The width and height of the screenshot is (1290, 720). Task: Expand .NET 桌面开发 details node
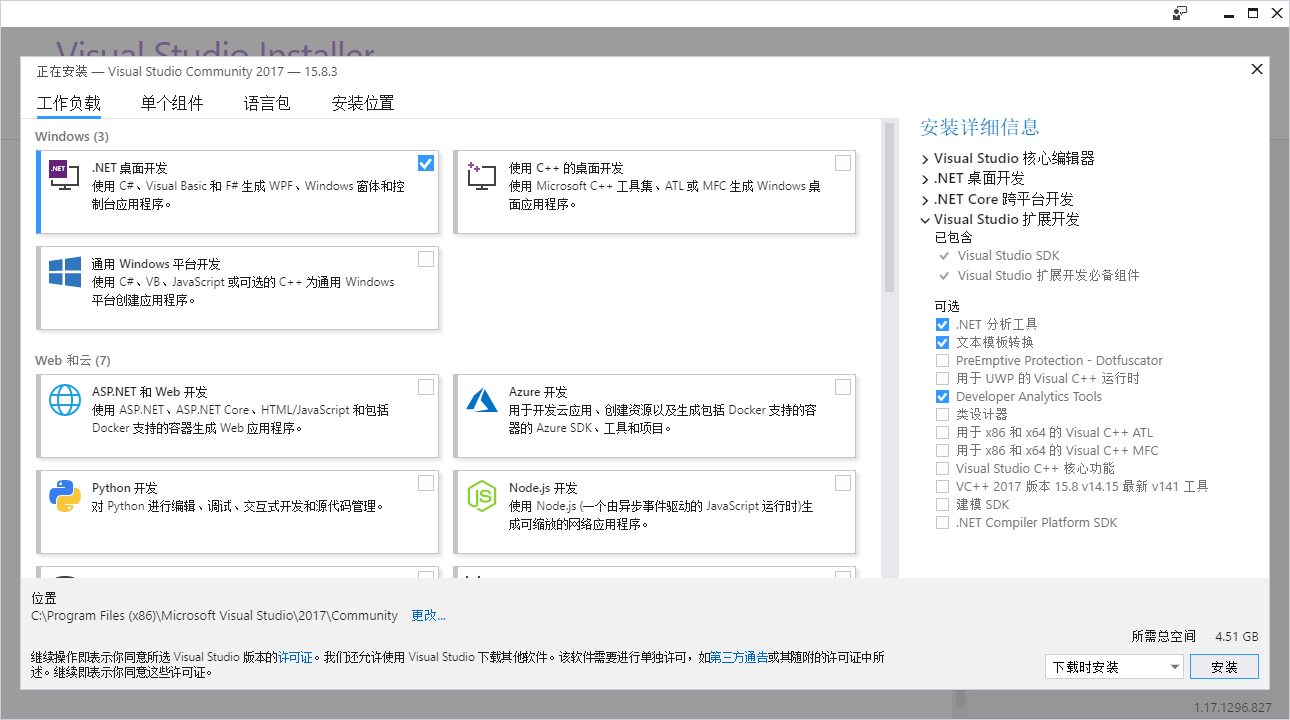coord(925,179)
